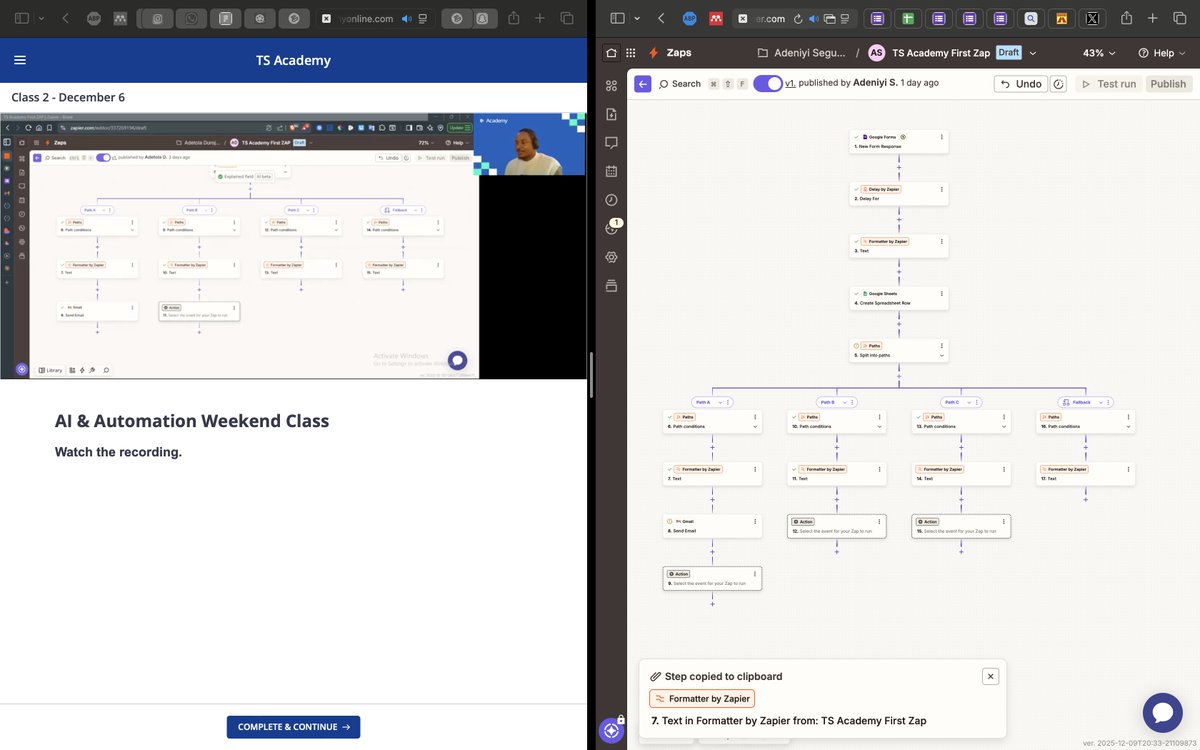Open three-dot menu on New Form Response step

tap(941, 137)
